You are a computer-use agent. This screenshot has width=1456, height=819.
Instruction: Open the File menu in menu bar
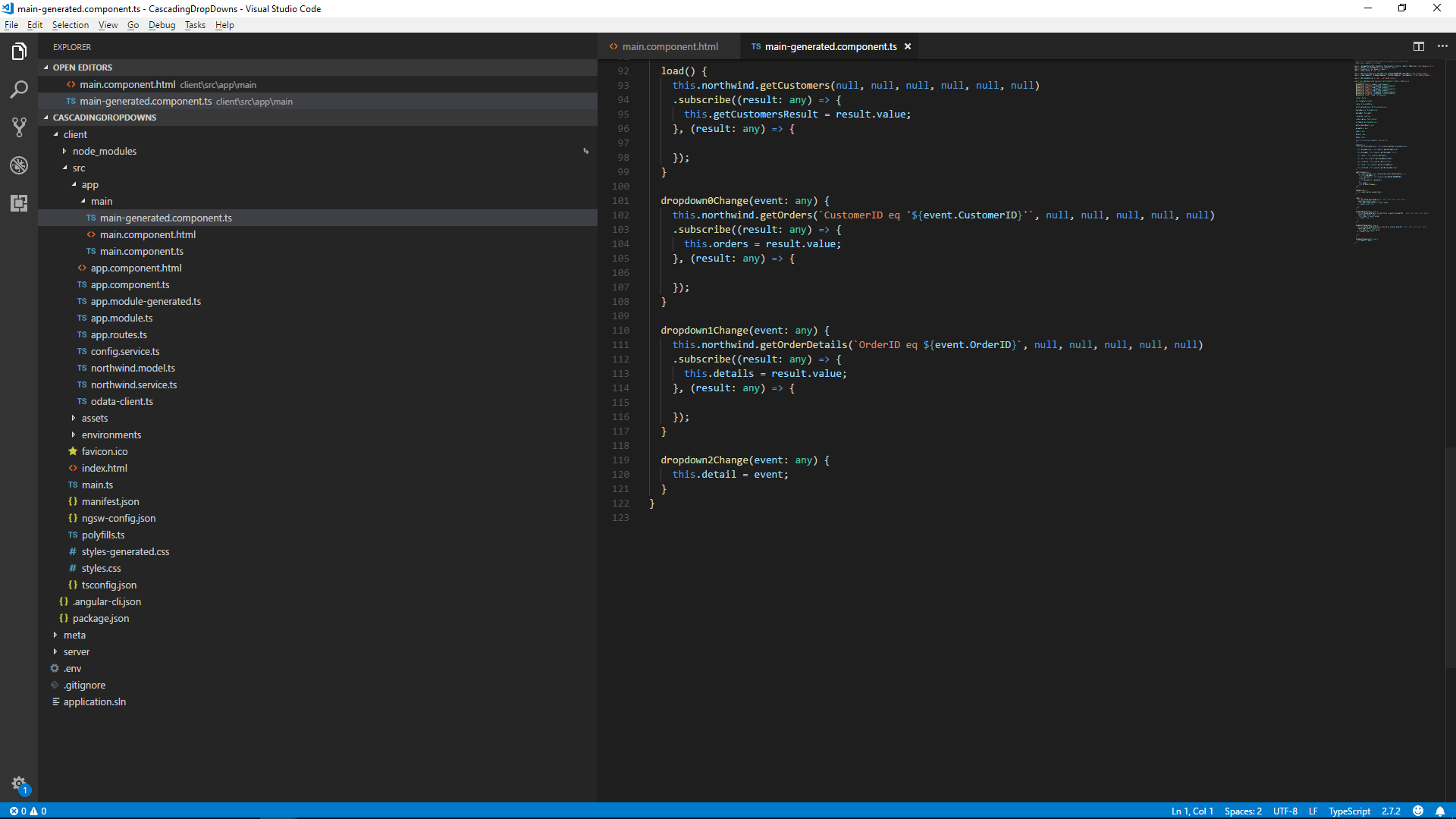click(13, 25)
